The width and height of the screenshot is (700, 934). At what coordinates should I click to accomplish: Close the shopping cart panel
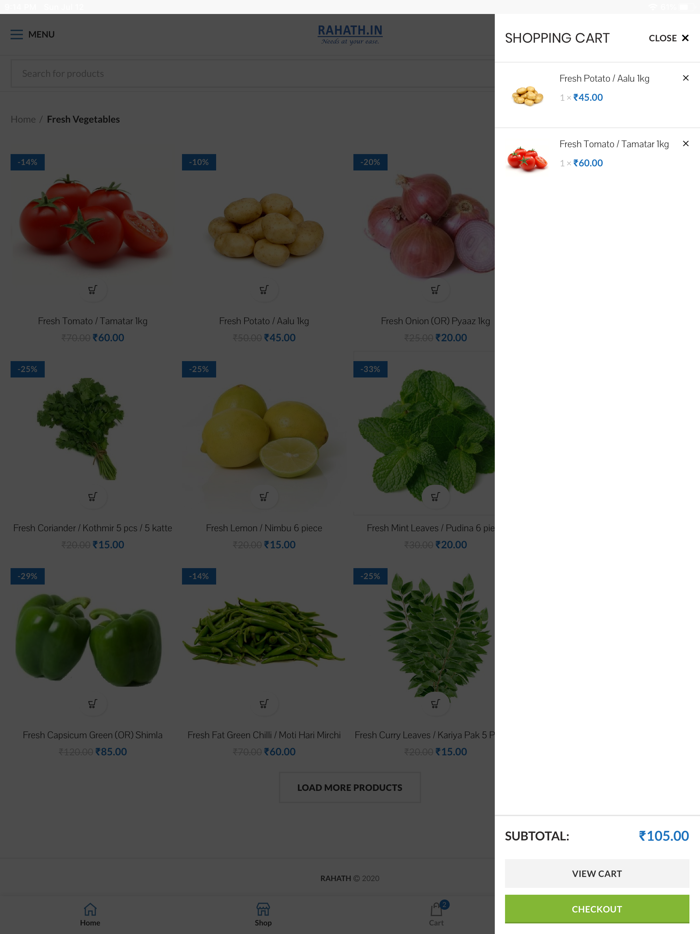tap(668, 38)
